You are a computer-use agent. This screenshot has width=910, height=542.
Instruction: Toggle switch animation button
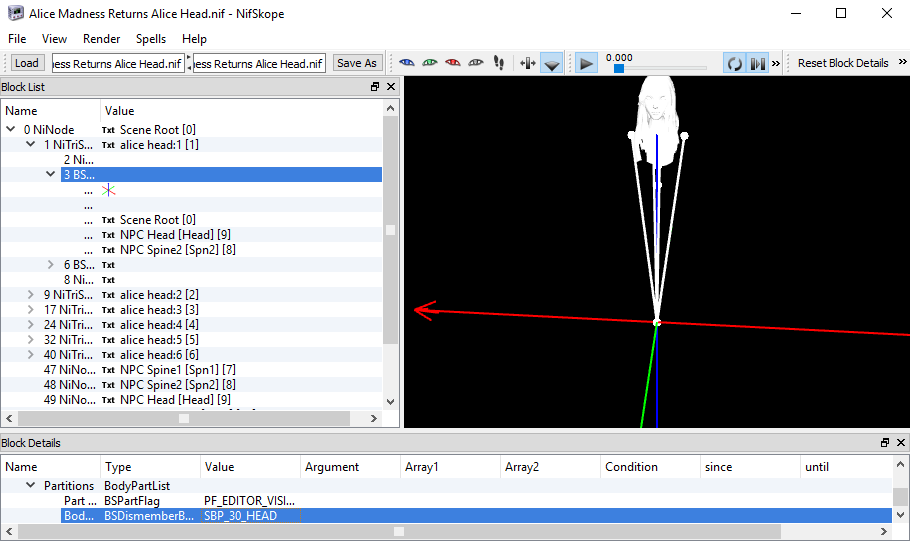tap(757, 63)
